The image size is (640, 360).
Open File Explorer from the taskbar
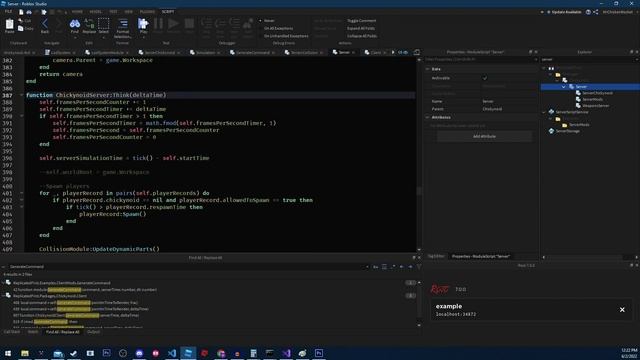point(25,353)
